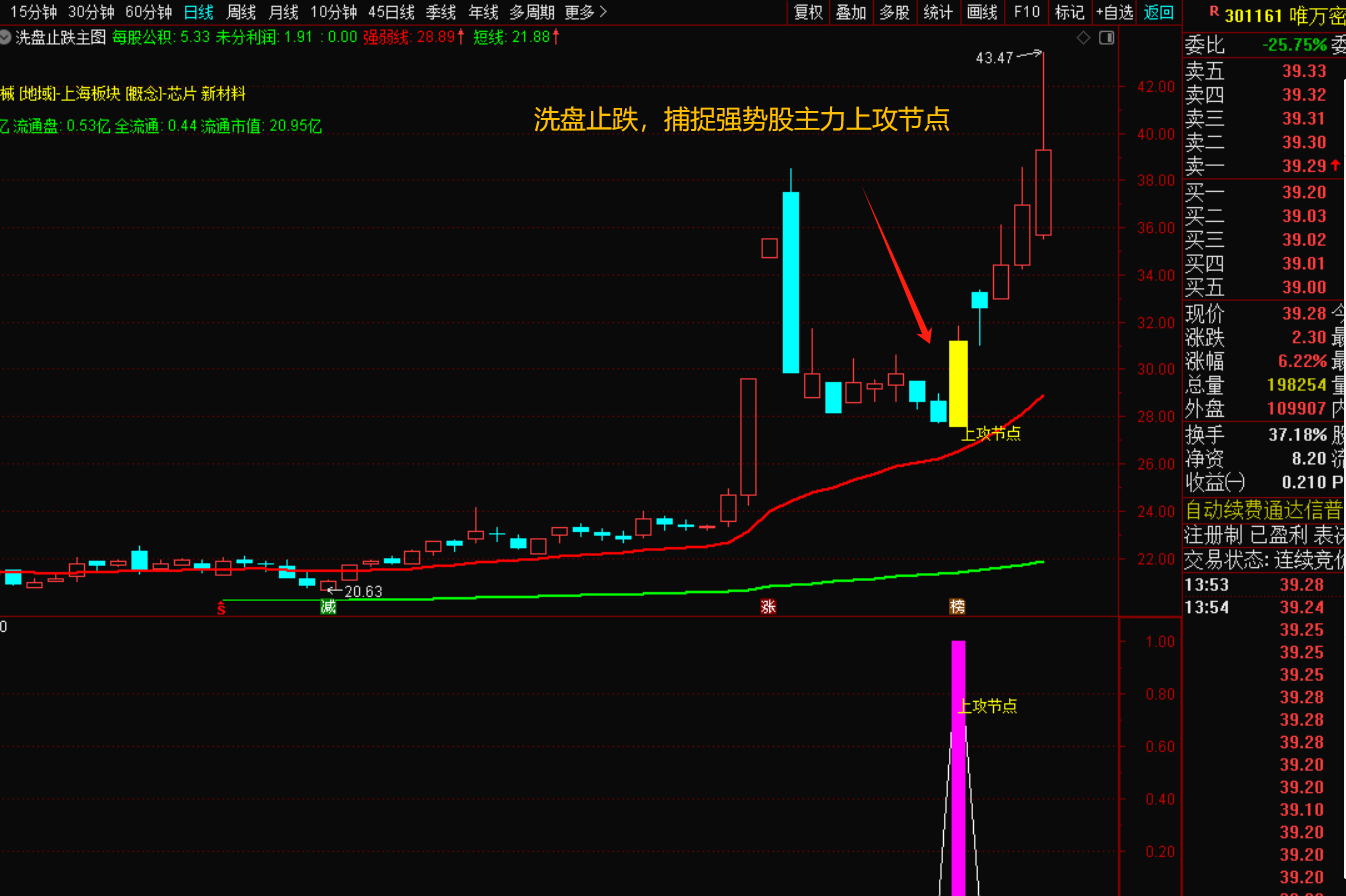Click the 榜 marker icon
1346x896 pixels.
(958, 607)
